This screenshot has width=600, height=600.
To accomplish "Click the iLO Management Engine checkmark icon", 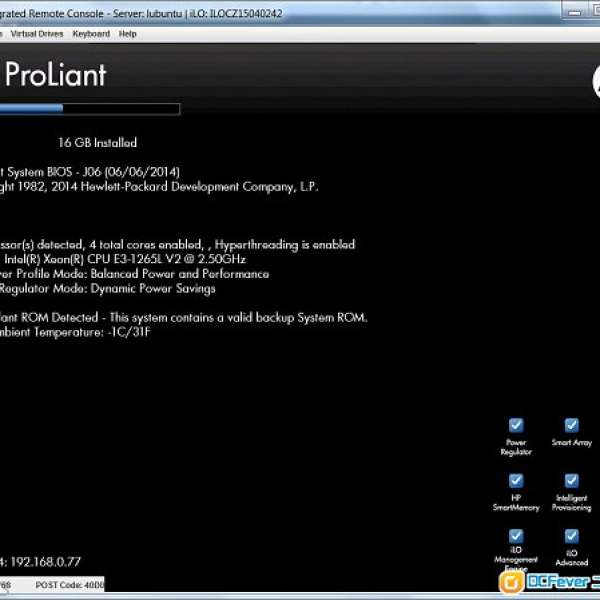I will [516, 536].
